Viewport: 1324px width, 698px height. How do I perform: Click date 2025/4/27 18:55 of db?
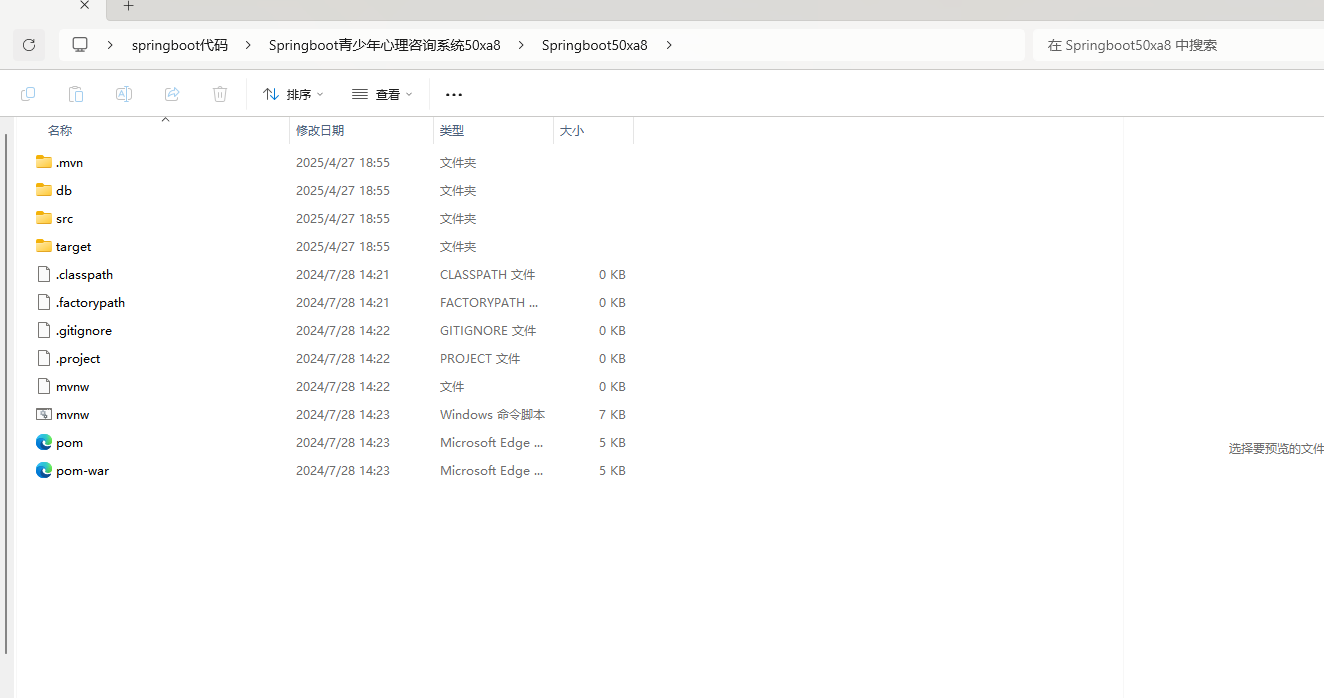(x=343, y=191)
